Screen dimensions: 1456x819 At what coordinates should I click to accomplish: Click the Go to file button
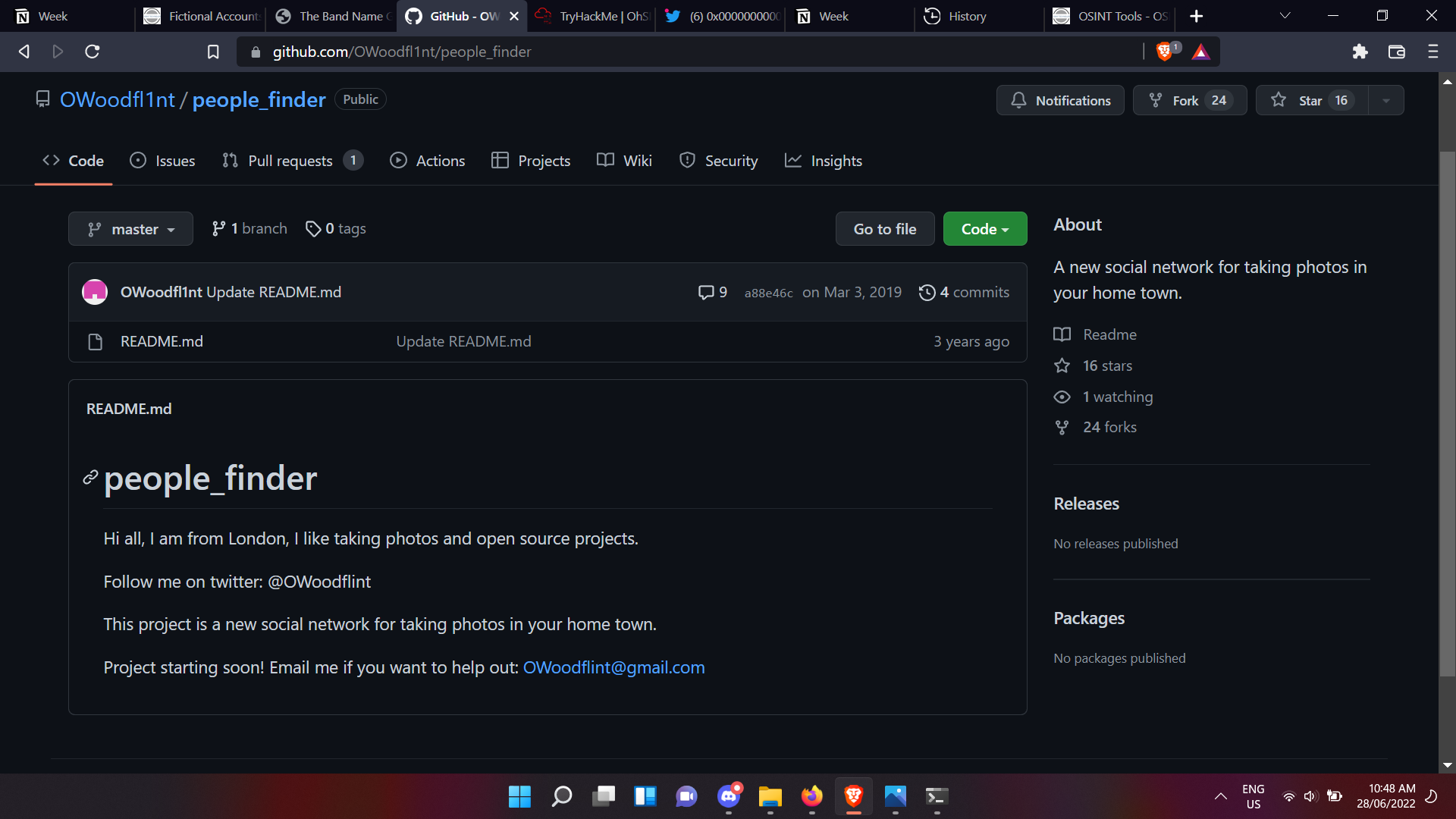point(884,229)
